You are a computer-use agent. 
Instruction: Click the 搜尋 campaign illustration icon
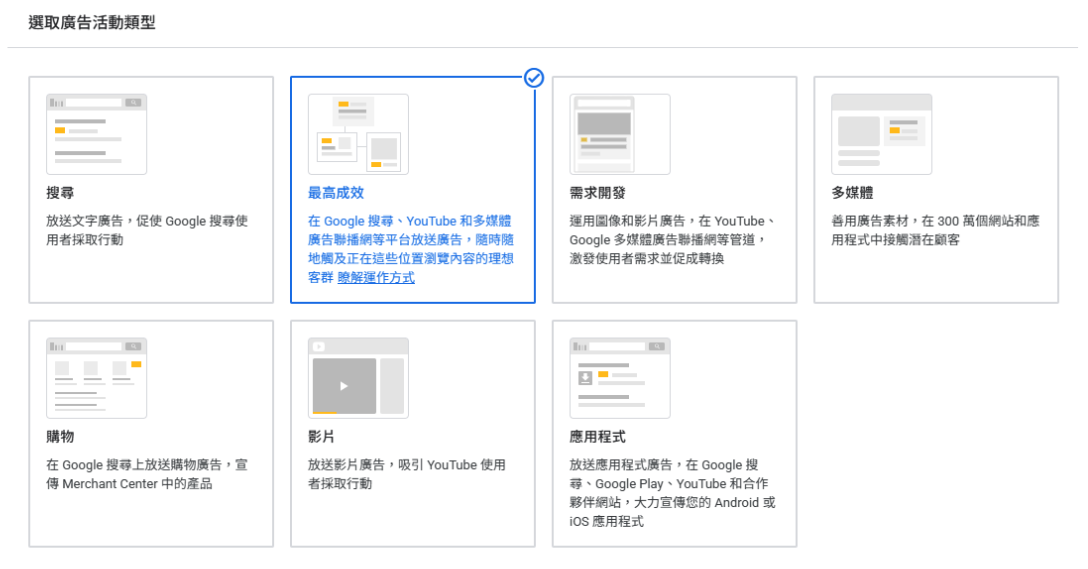(x=96, y=134)
